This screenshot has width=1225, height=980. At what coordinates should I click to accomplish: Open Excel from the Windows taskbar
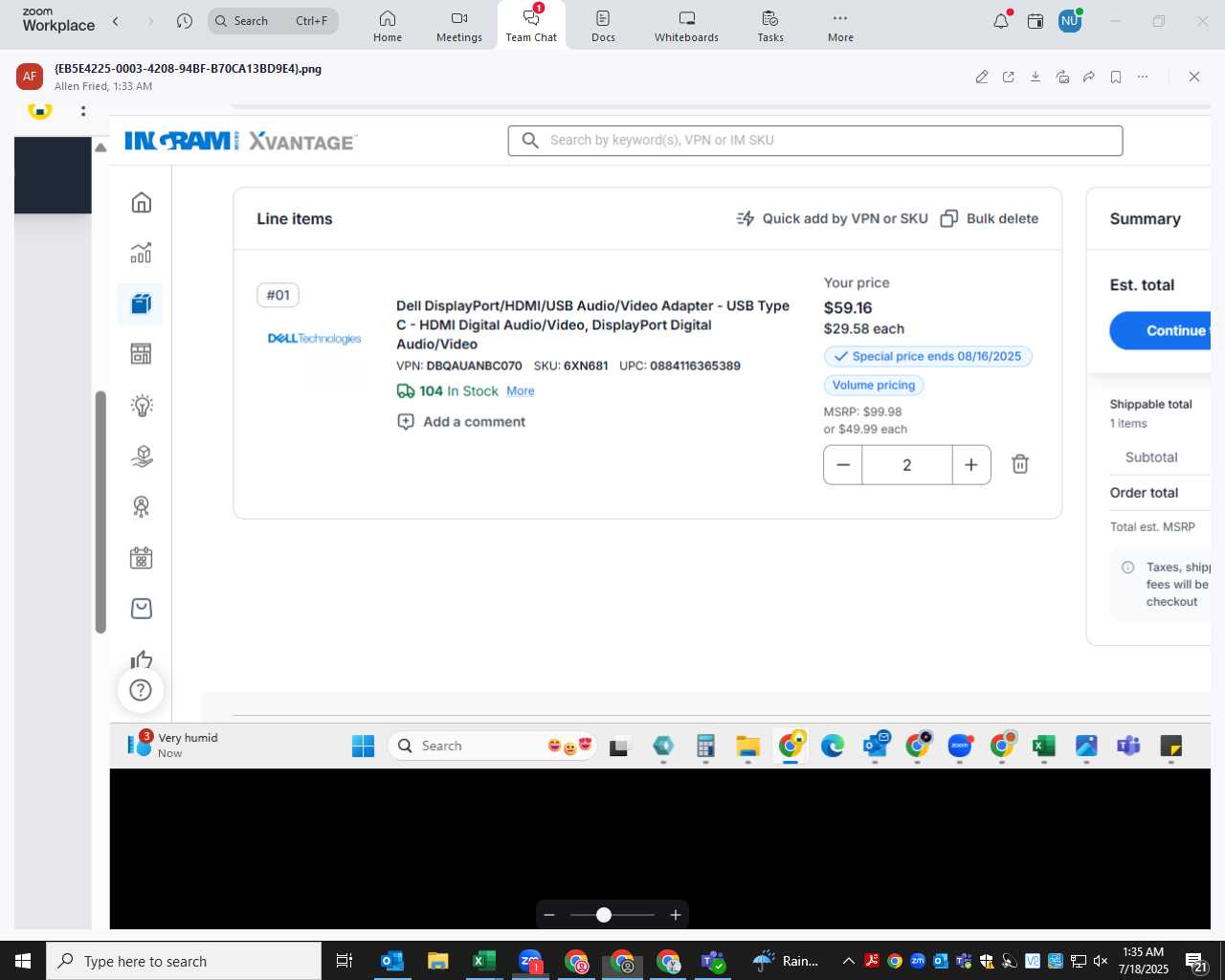click(483, 961)
